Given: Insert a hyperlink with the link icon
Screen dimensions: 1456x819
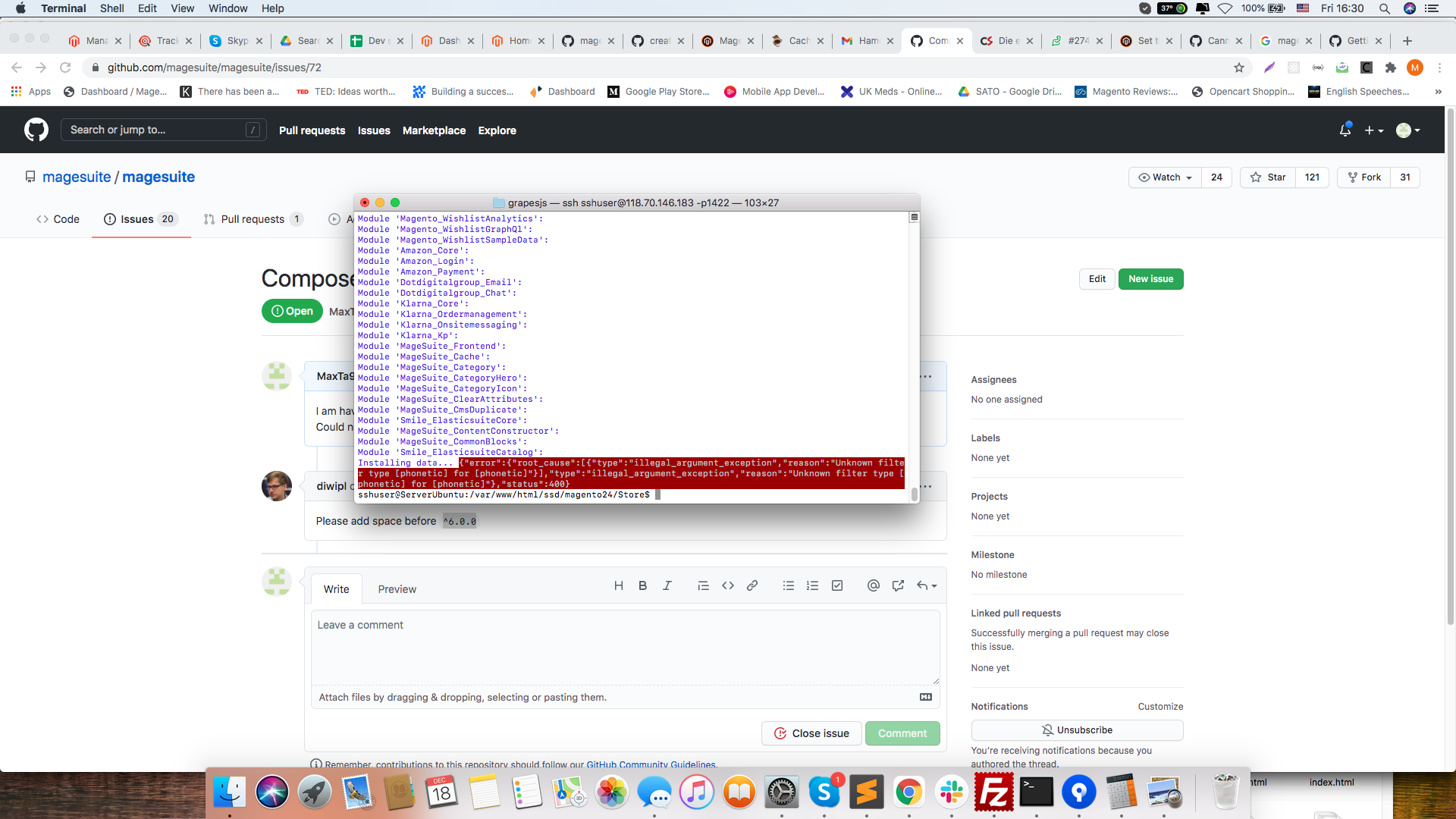Looking at the screenshot, I should pyautogui.click(x=752, y=585).
